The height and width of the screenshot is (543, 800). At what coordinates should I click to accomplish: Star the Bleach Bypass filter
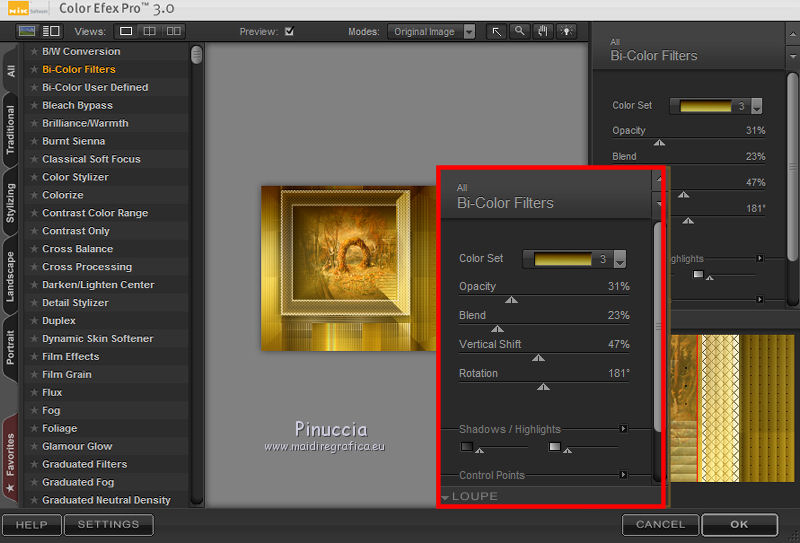click(34, 105)
